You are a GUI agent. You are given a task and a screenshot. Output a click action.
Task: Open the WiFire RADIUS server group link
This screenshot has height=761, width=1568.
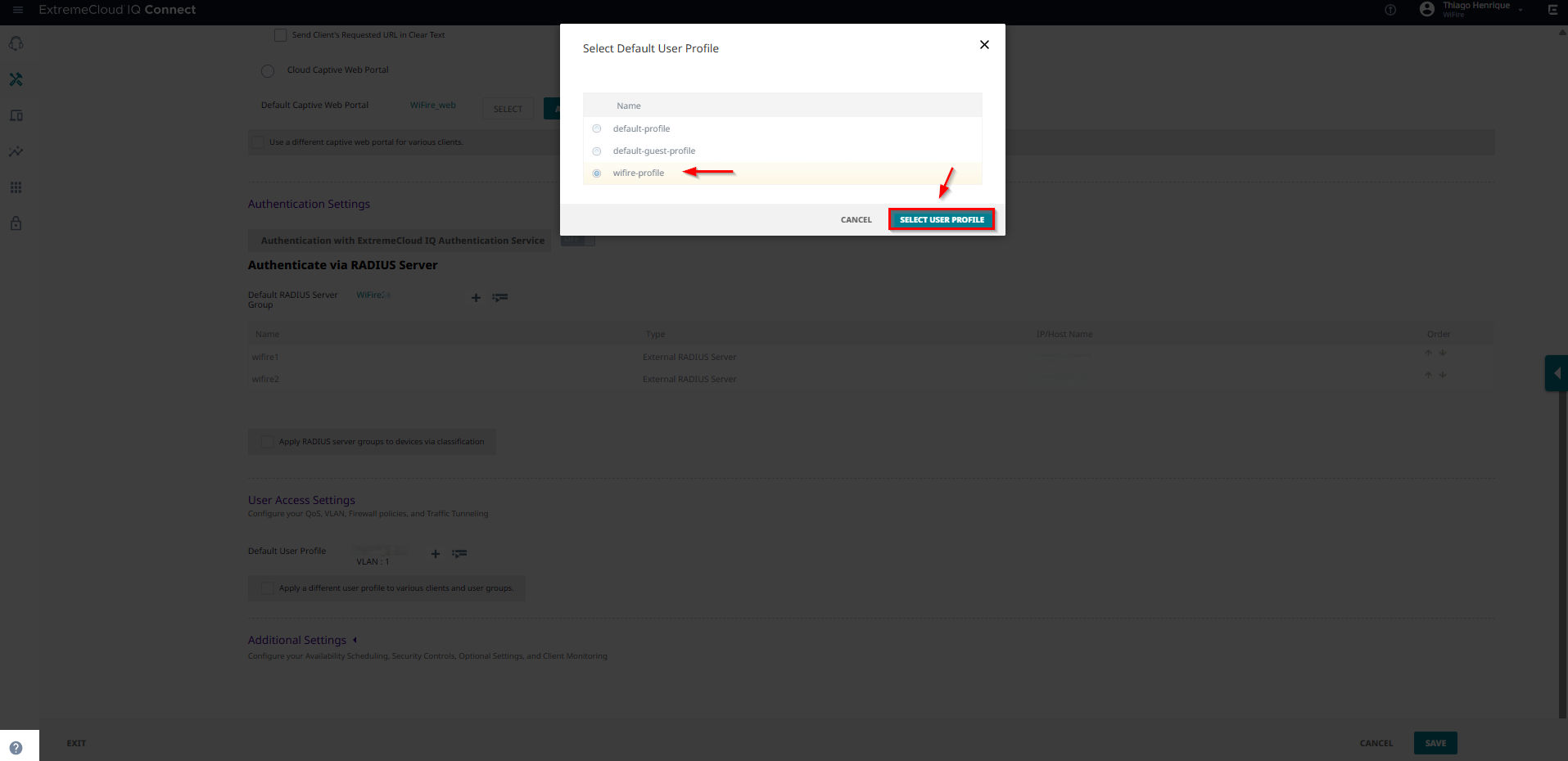373,295
